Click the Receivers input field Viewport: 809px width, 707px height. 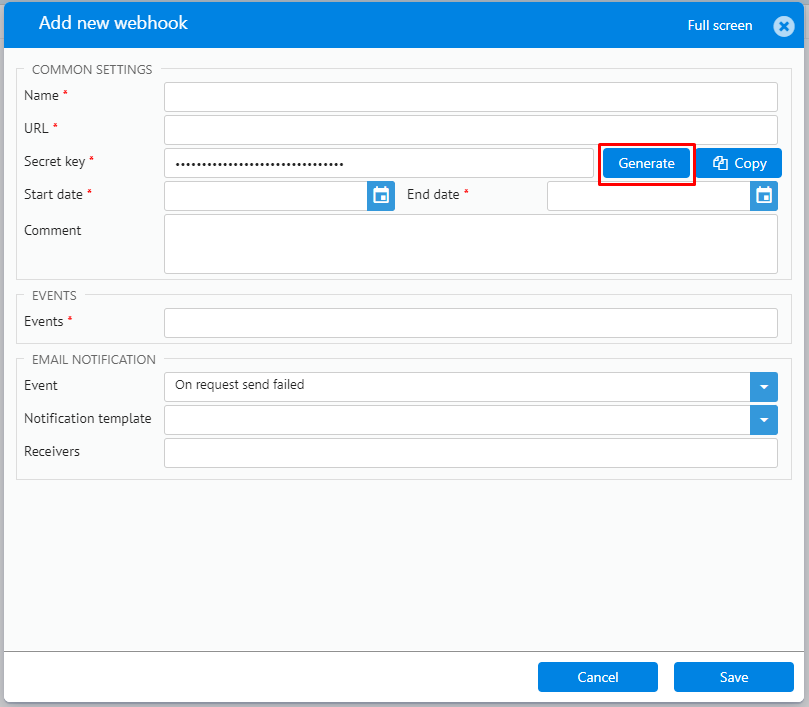pyautogui.click(x=471, y=453)
